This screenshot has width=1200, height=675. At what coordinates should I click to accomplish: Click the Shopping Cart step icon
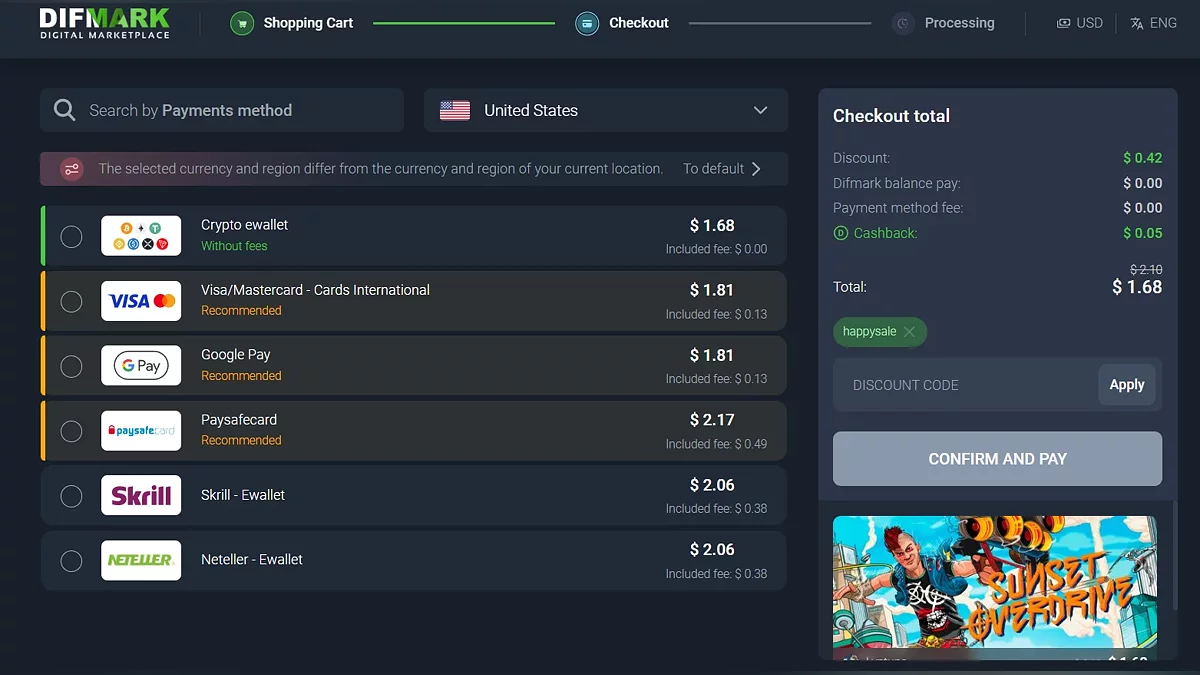click(x=242, y=23)
